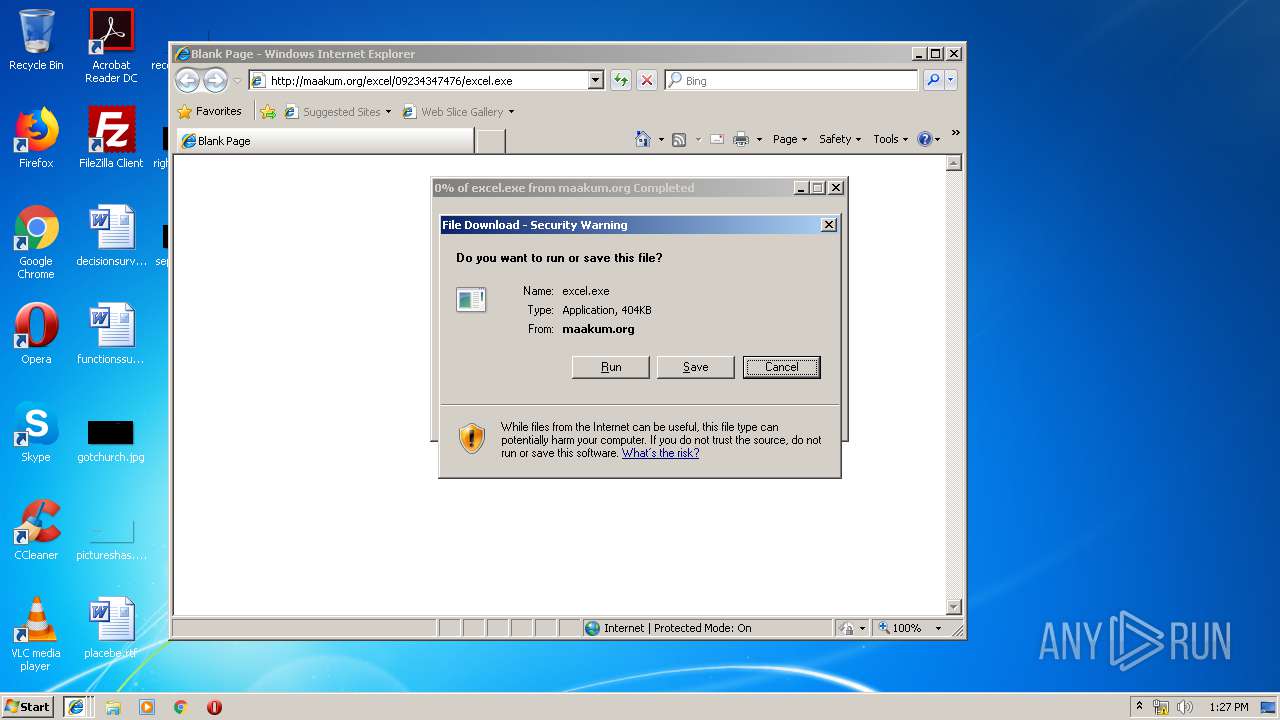Cancel the file download
This screenshot has height=720, width=1280.
[x=781, y=367]
